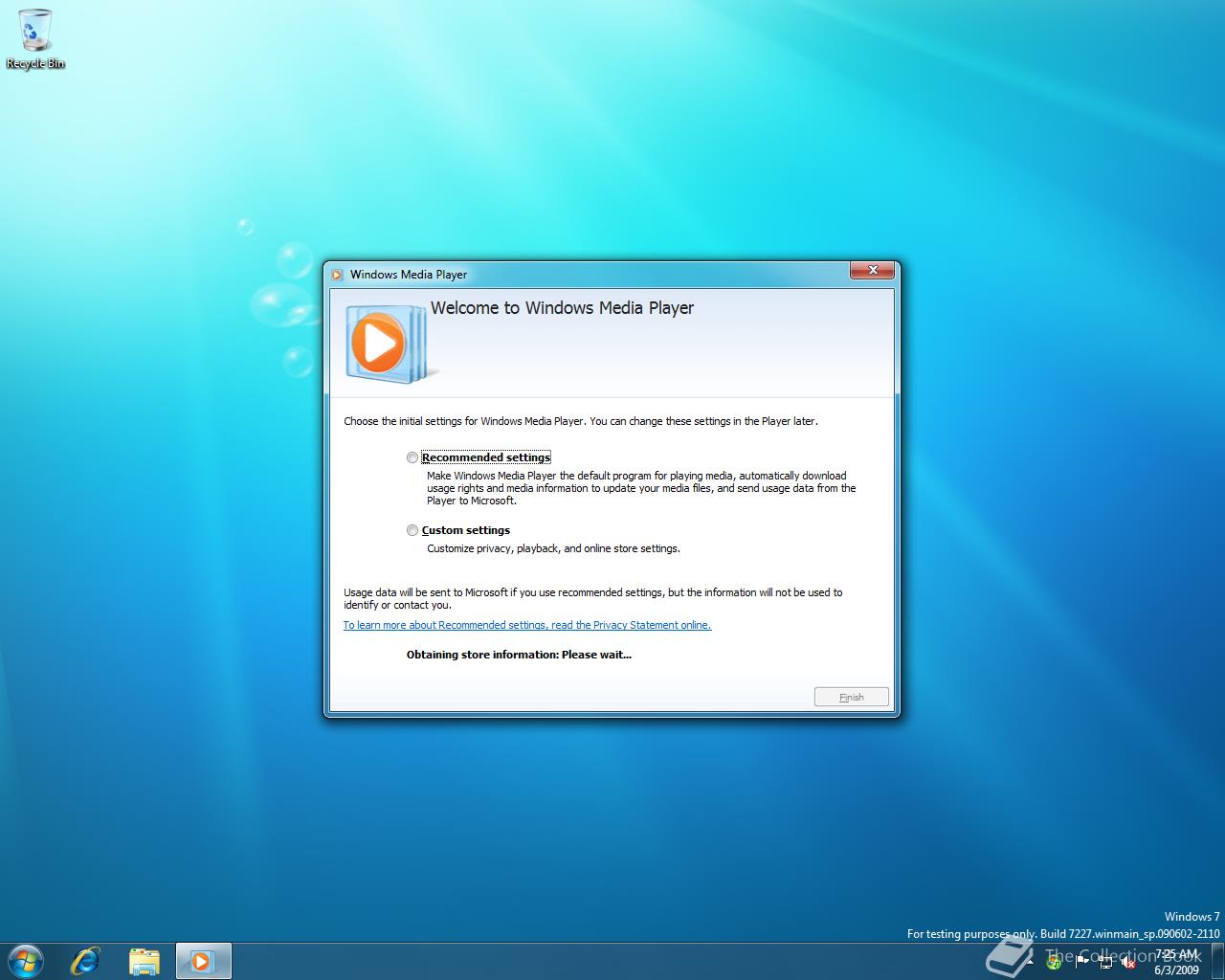Close the Windows Media Player dialog

tap(873, 271)
